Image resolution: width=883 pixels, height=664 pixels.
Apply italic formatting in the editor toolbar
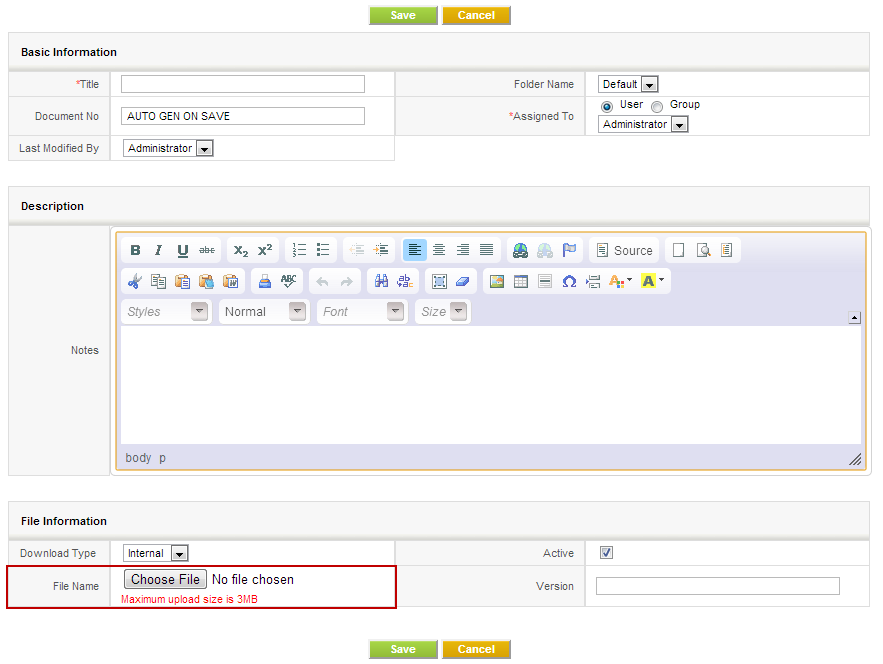(x=158, y=251)
